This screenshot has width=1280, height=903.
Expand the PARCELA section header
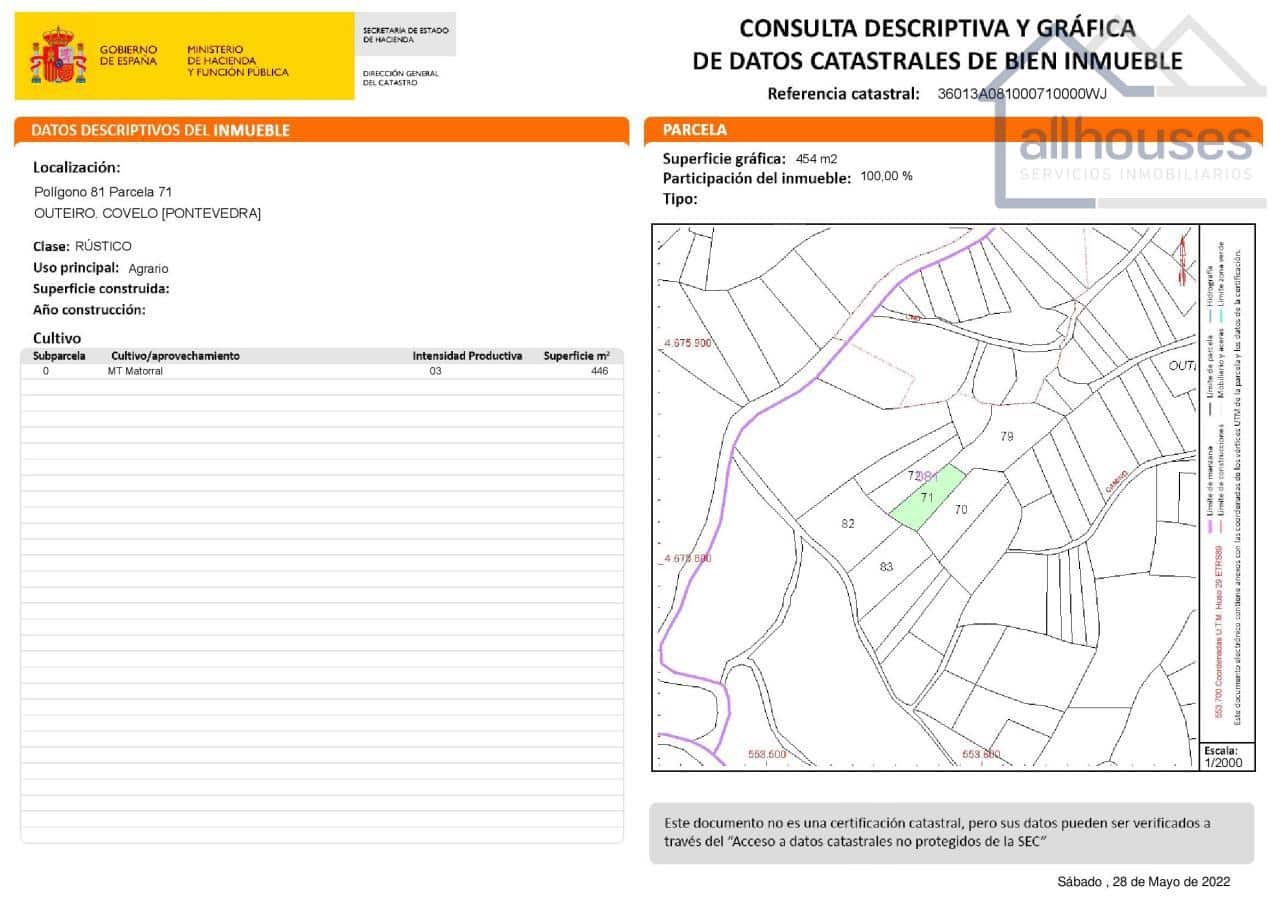coord(690,131)
